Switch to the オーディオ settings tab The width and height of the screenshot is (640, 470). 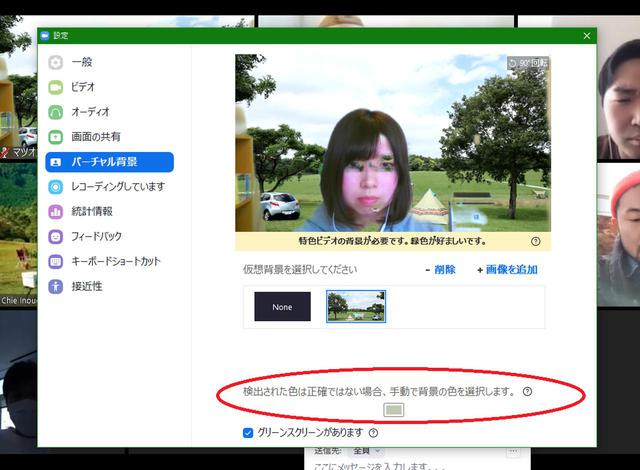(x=109, y=112)
